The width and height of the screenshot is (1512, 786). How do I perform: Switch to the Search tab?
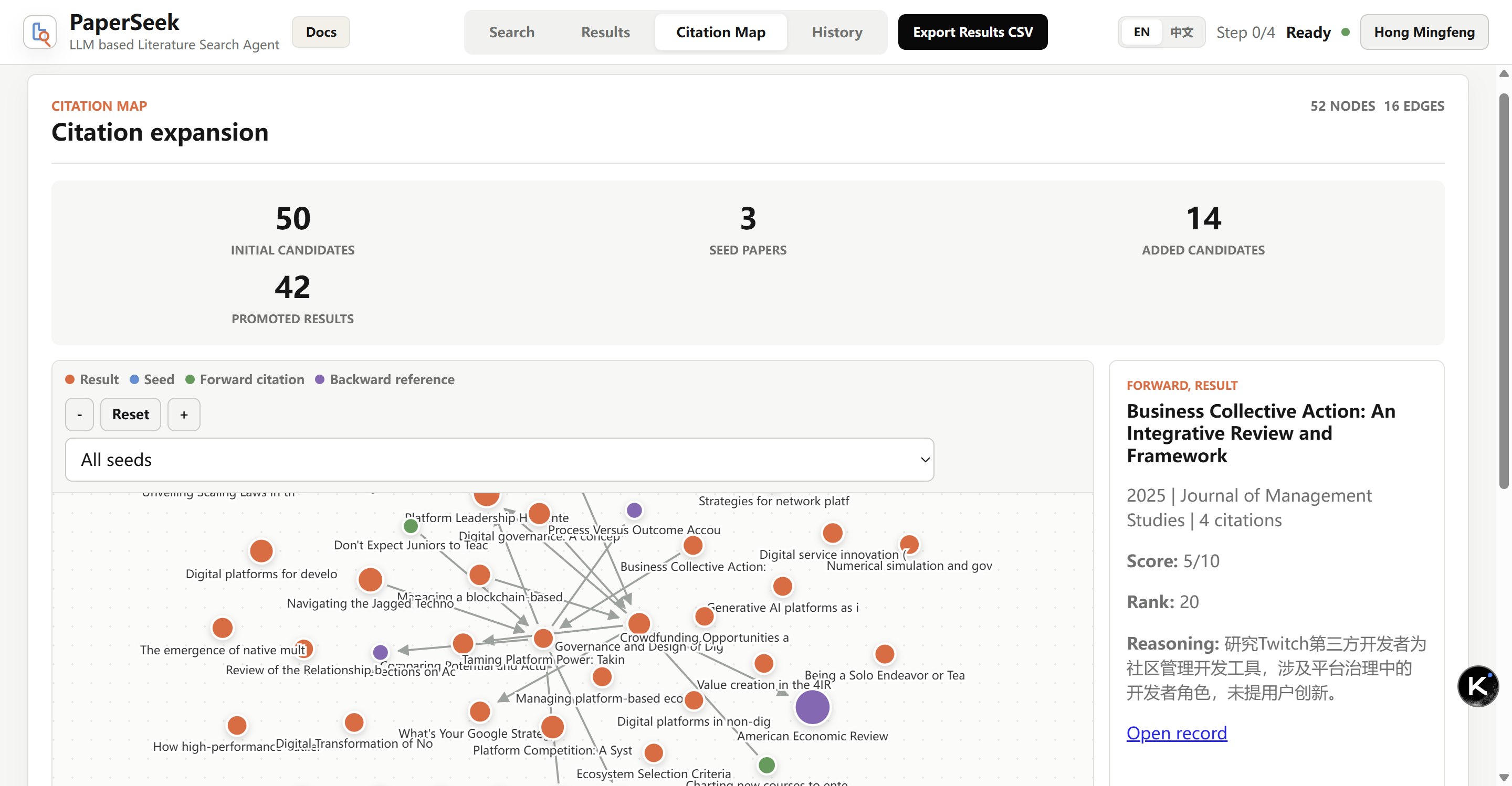512,32
